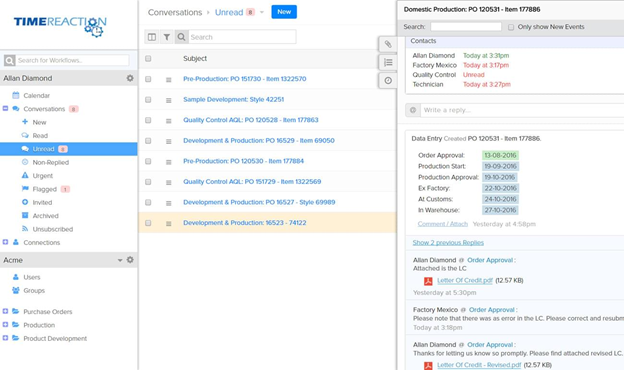Screen dimensions: 624x370
Task: Click drag handle for Development & Production: 16523 - 74122
Action: point(169,224)
